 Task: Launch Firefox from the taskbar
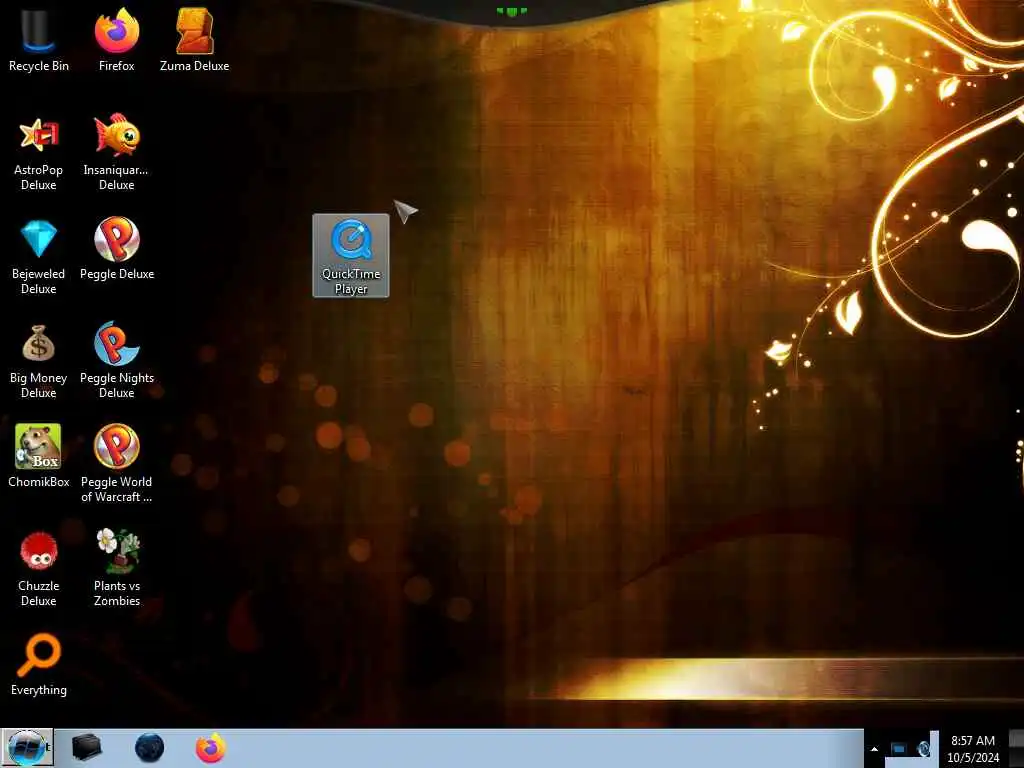tap(210, 748)
